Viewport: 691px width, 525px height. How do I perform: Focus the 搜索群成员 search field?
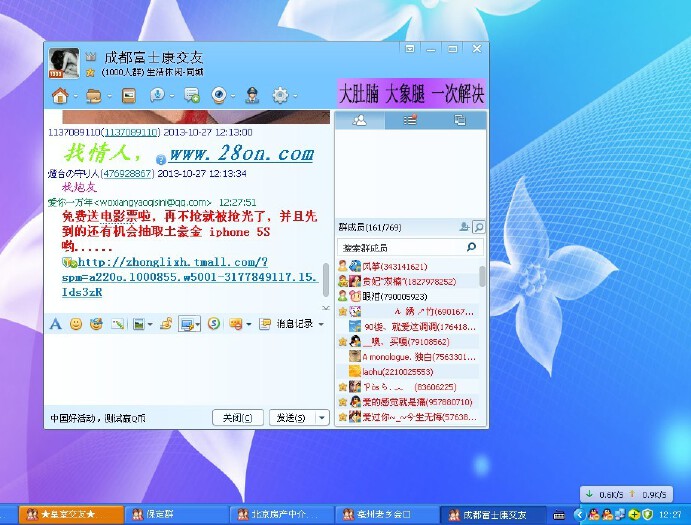click(403, 247)
